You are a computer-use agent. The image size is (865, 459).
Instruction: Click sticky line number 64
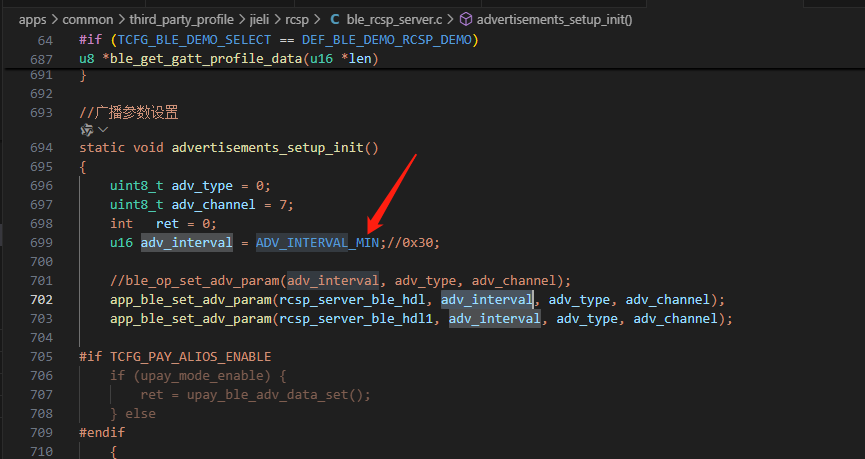45,40
